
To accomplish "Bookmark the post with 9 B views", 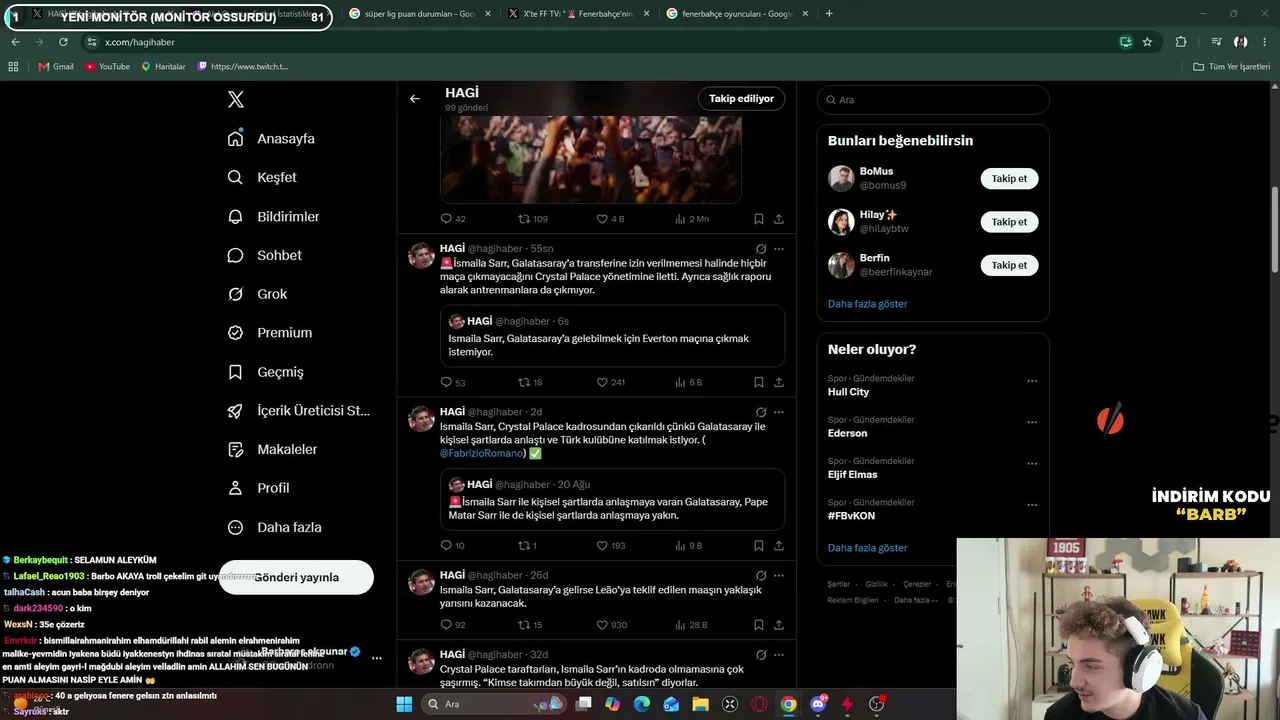I will coord(759,545).
